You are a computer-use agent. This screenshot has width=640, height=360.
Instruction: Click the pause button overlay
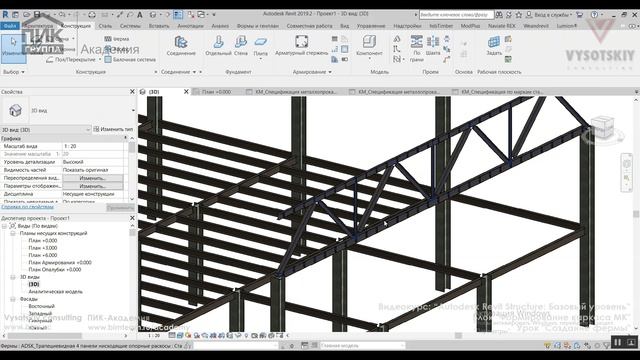618,342
